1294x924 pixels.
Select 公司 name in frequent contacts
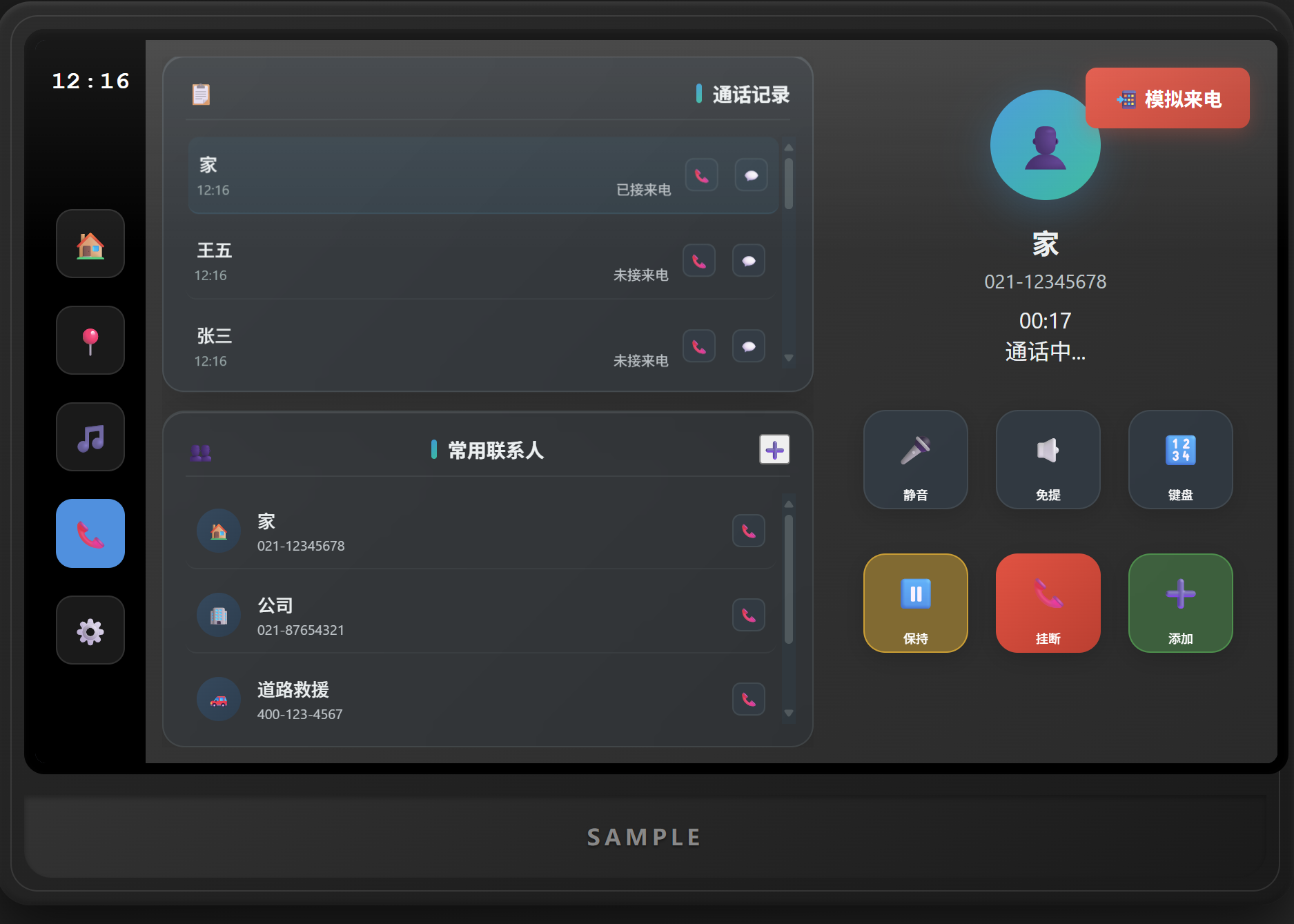[275, 605]
